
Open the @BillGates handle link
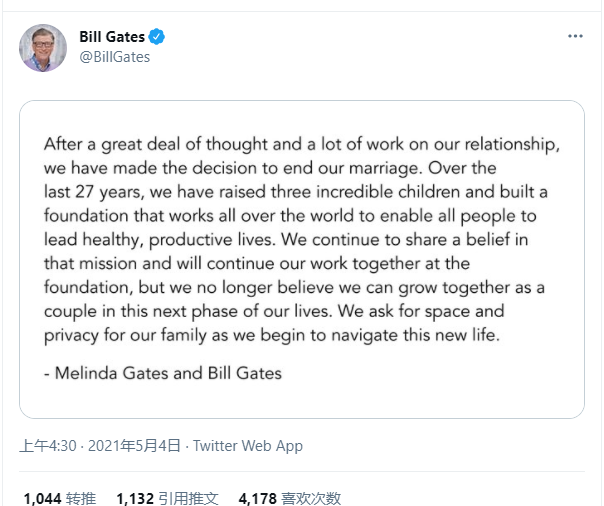click(x=114, y=57)
